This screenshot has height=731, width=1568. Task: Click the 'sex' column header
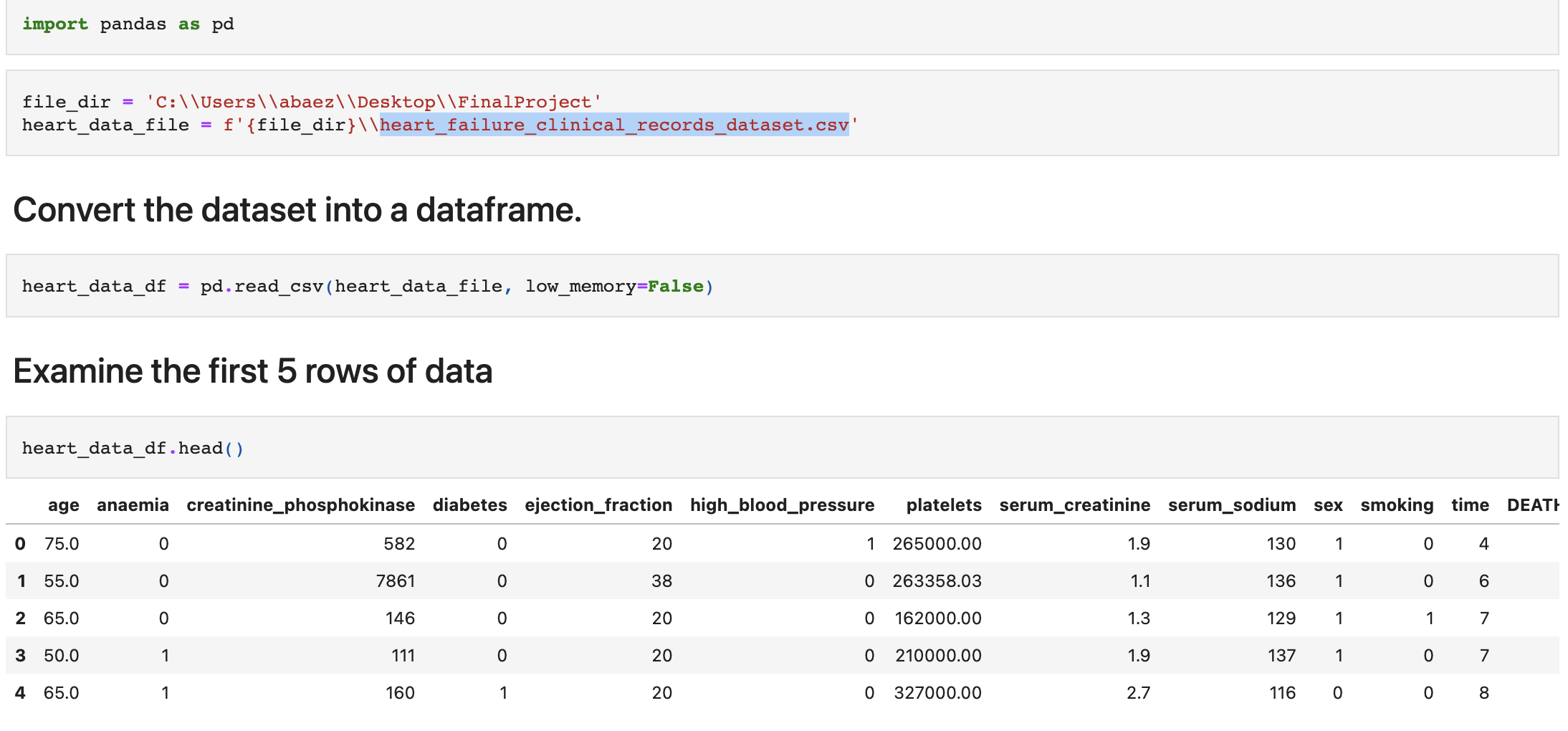coord(1328,505)
